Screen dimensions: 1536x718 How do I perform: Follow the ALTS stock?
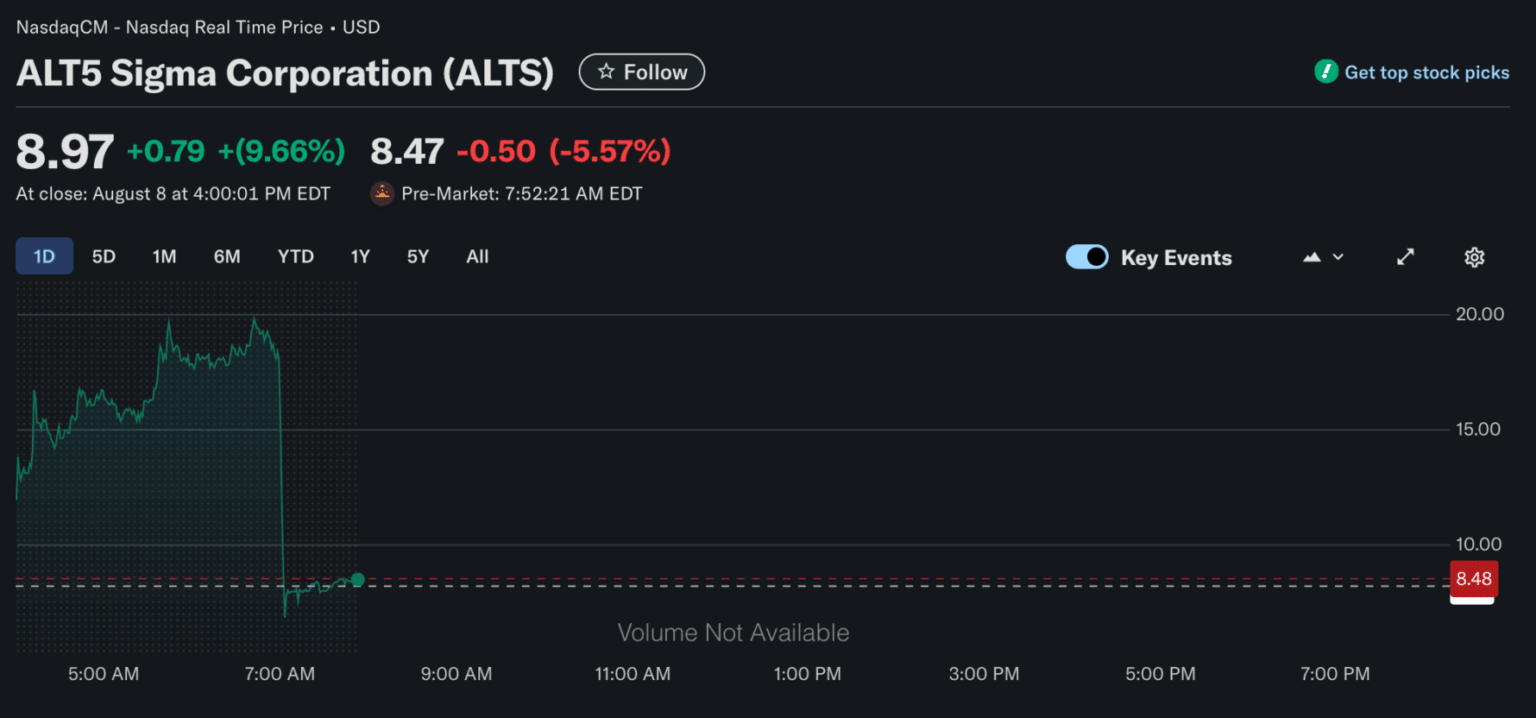(x=642, y=71)
